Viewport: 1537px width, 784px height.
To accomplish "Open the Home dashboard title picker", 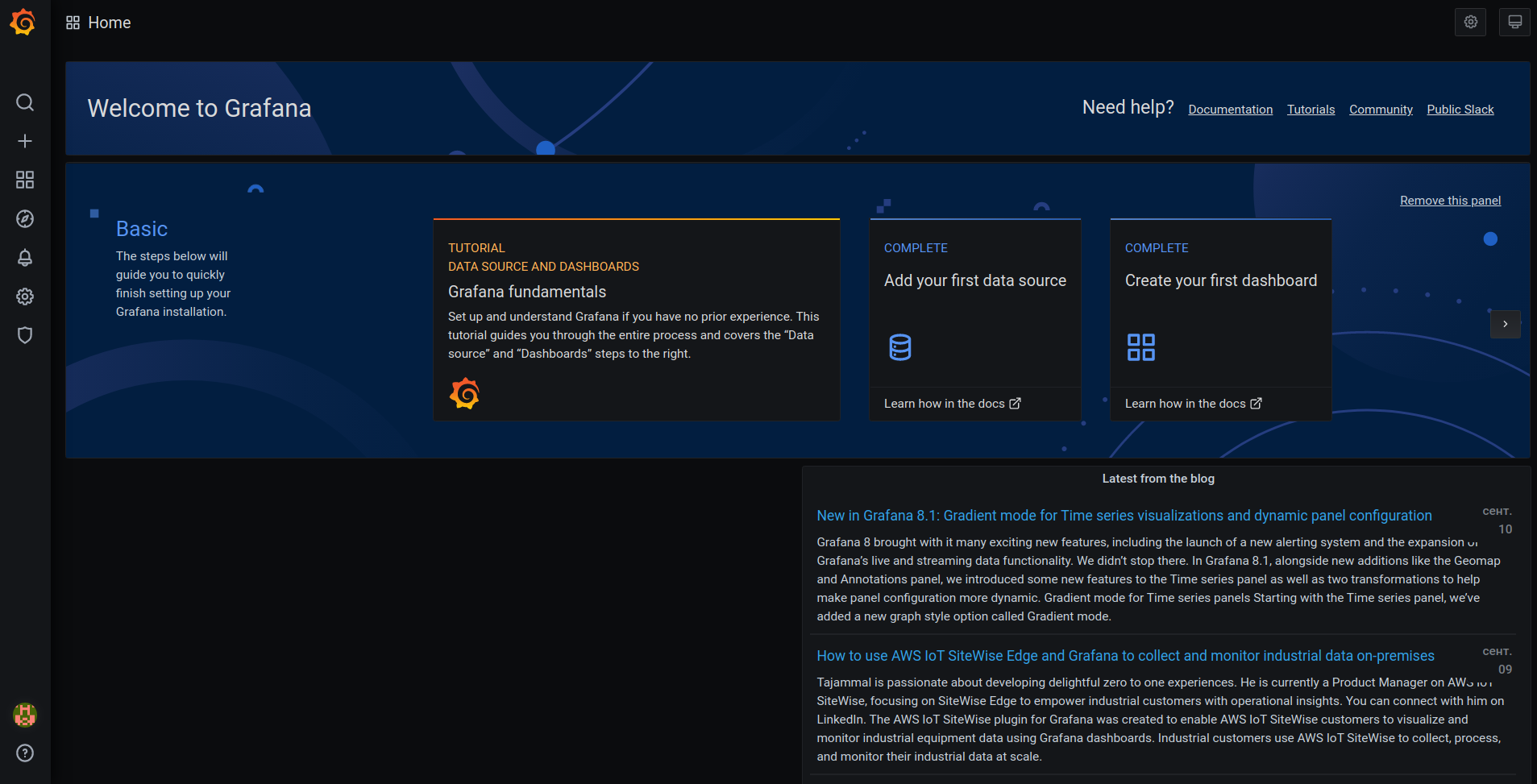I will [110, 23].
